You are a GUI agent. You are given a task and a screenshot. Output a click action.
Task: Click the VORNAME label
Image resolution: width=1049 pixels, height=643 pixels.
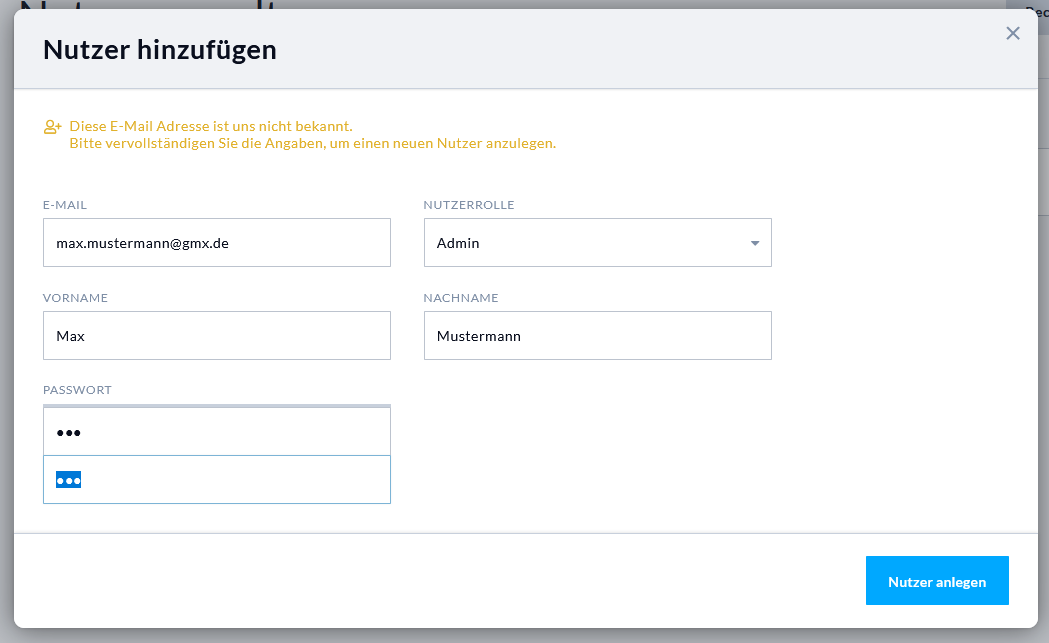point(75,298)
